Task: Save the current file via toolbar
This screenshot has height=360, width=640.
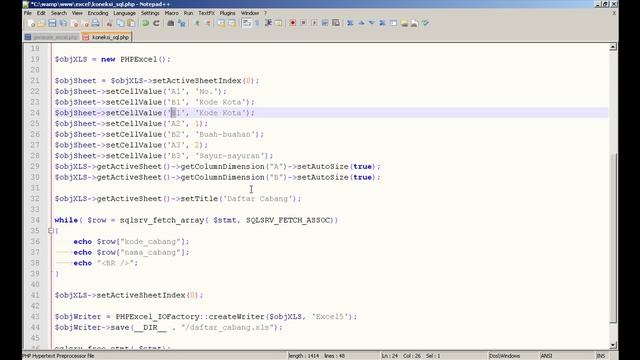Action: click(x=52, y=23)
